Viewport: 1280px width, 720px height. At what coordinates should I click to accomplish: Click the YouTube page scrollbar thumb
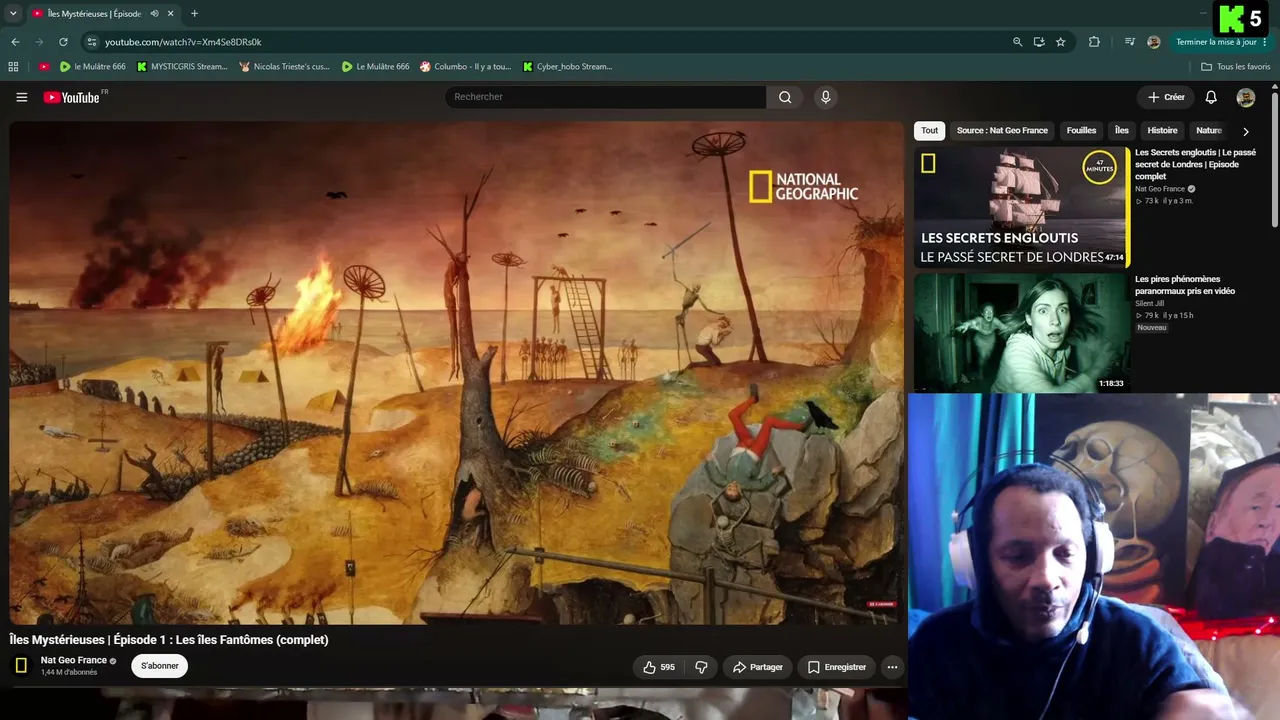pyautogui.click(x=1275, y=160)
